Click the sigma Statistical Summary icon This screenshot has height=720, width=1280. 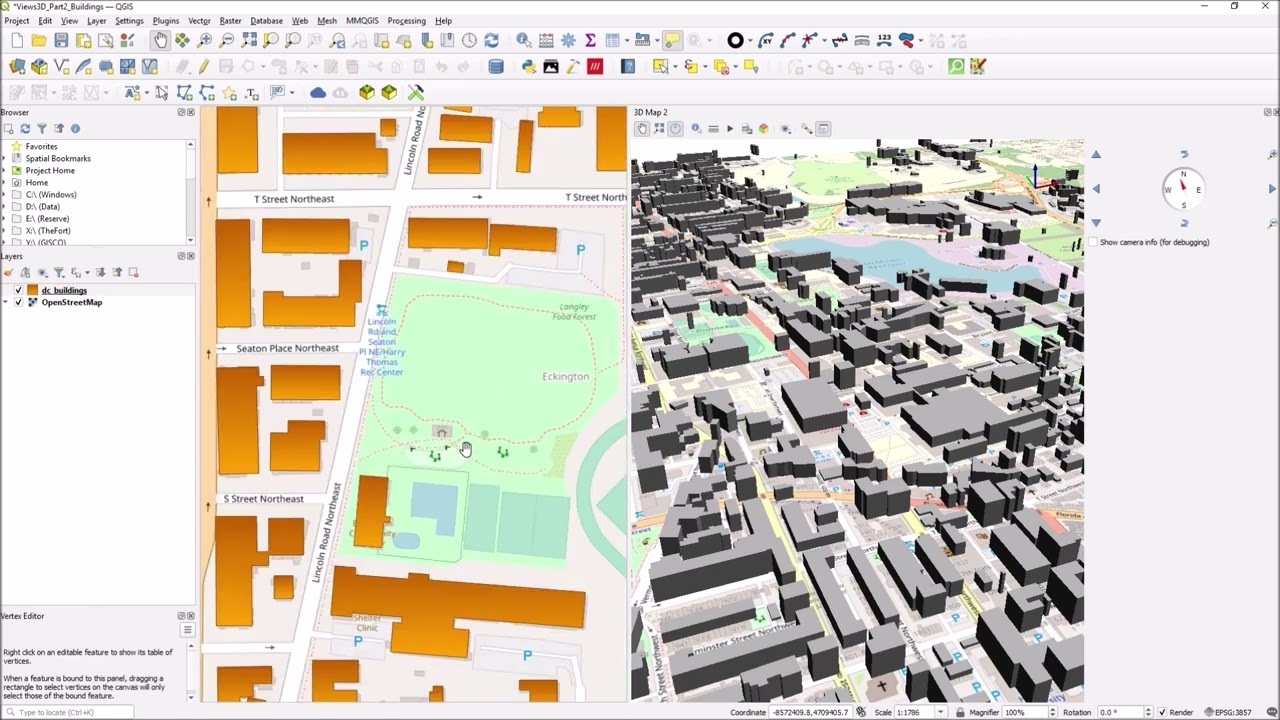click(590, 40)
